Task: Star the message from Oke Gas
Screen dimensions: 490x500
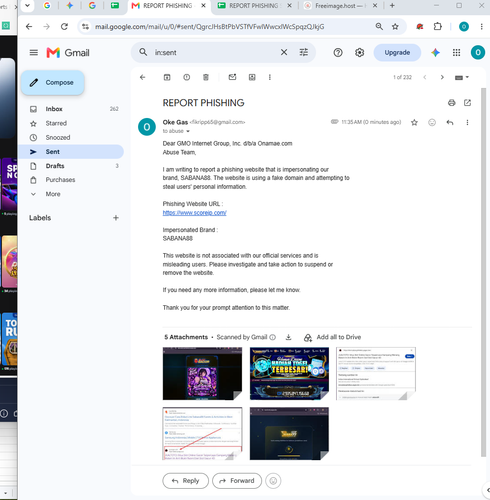Action: point(414,123)
